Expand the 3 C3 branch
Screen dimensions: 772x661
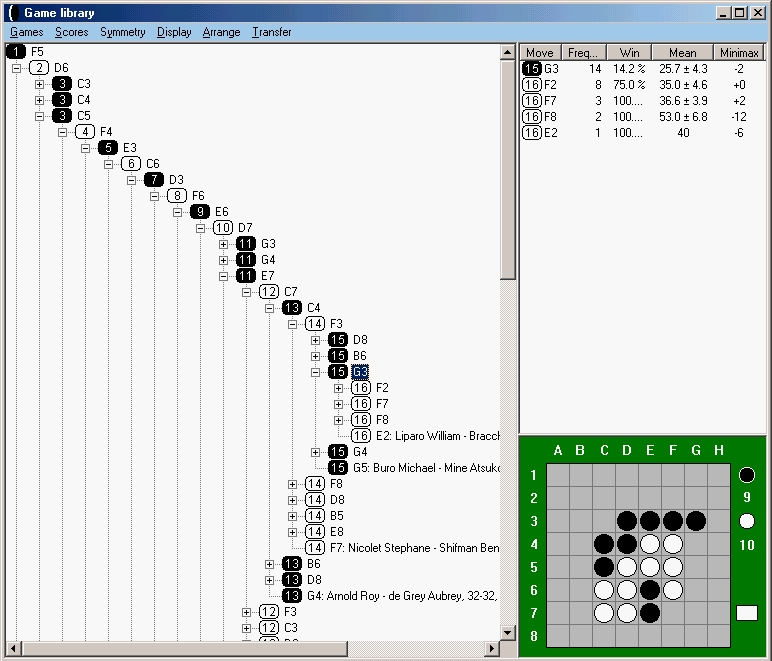(x=39, y=84)
